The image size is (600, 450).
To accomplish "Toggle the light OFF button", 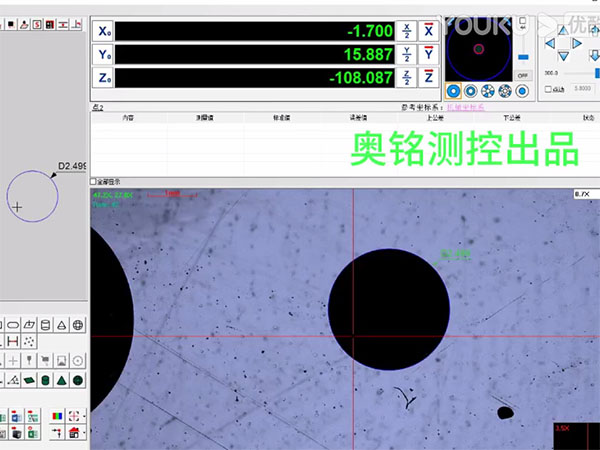I will [x=521, y=75].
